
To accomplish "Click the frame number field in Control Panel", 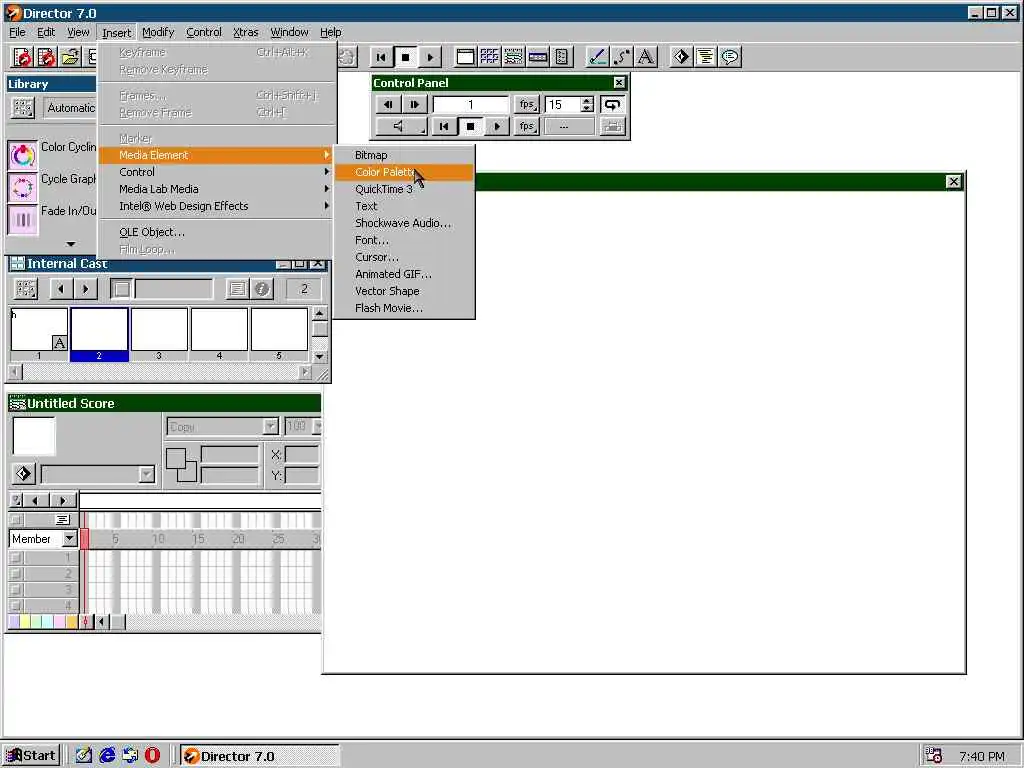I will (x=470, y=104).
